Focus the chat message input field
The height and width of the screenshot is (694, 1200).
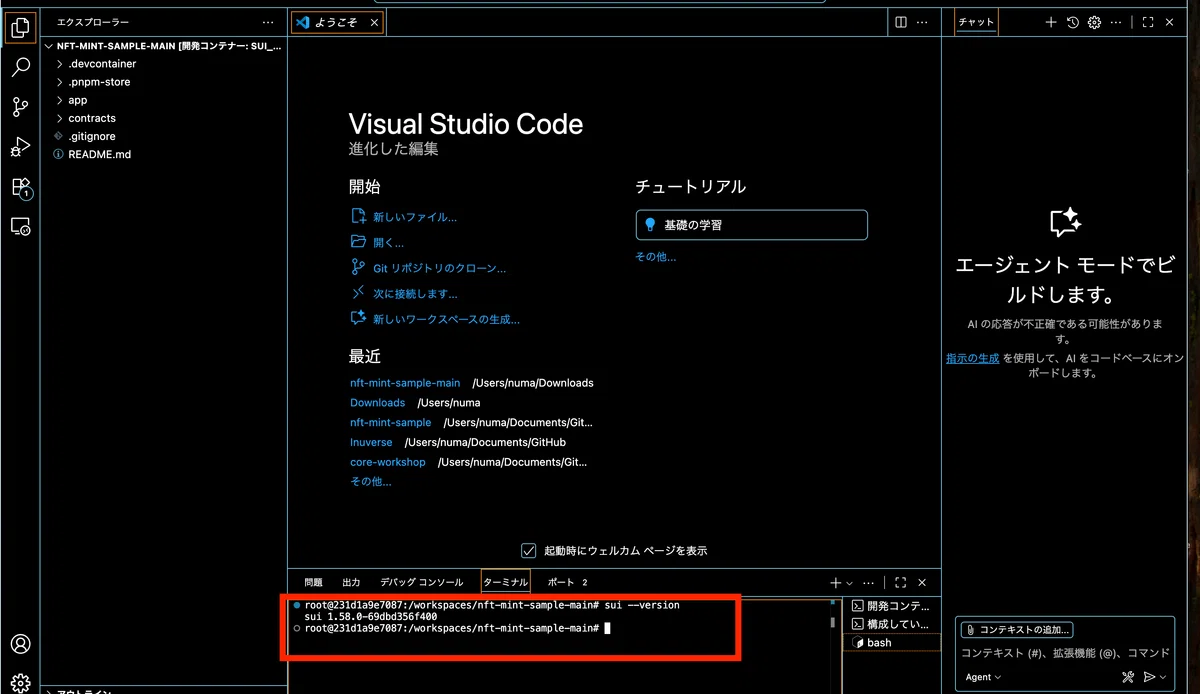point(1065,653)
